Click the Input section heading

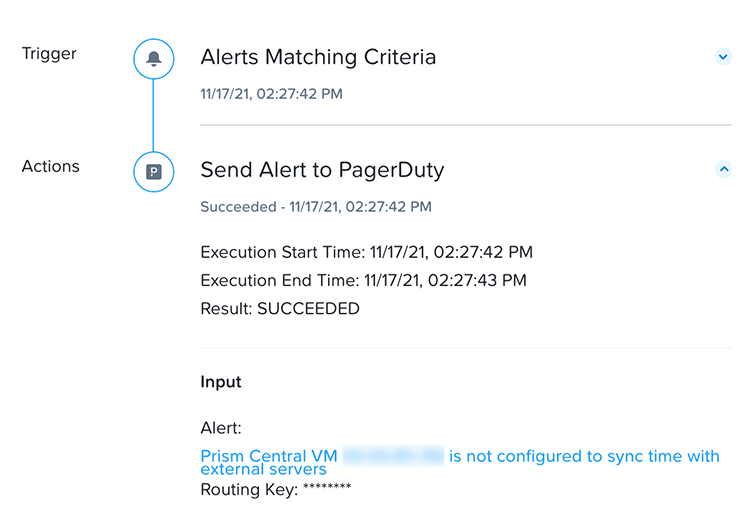click(221, 382)
